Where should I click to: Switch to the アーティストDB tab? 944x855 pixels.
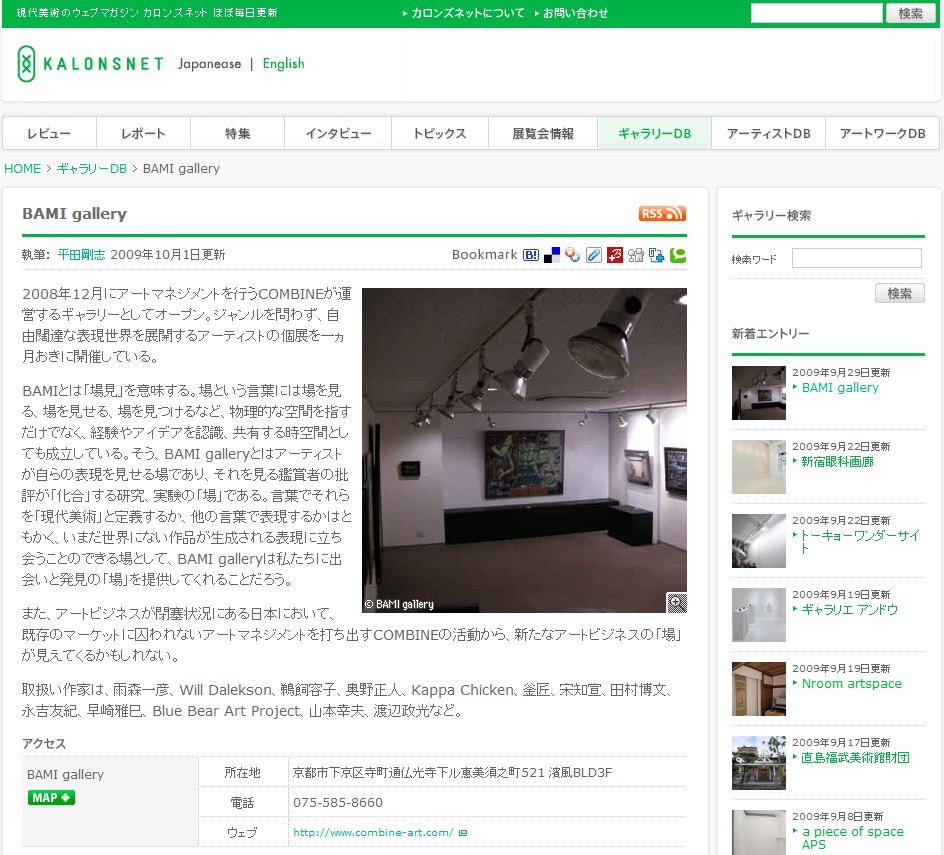(x=768, y=134)
